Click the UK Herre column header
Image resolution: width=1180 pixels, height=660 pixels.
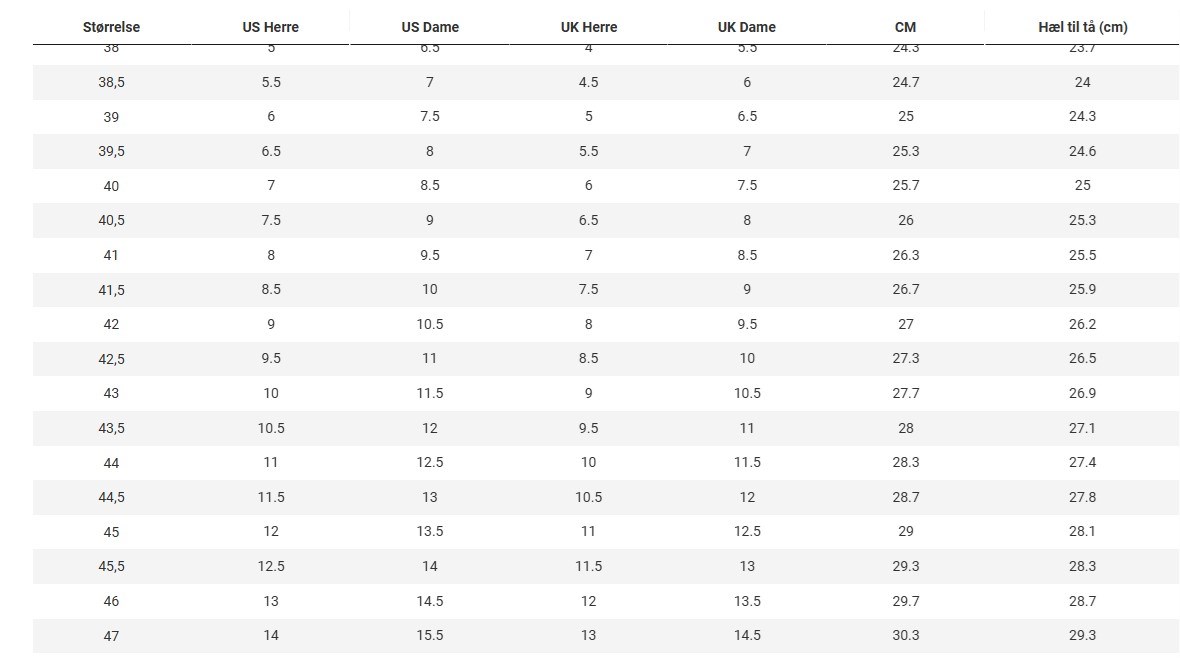588,27
